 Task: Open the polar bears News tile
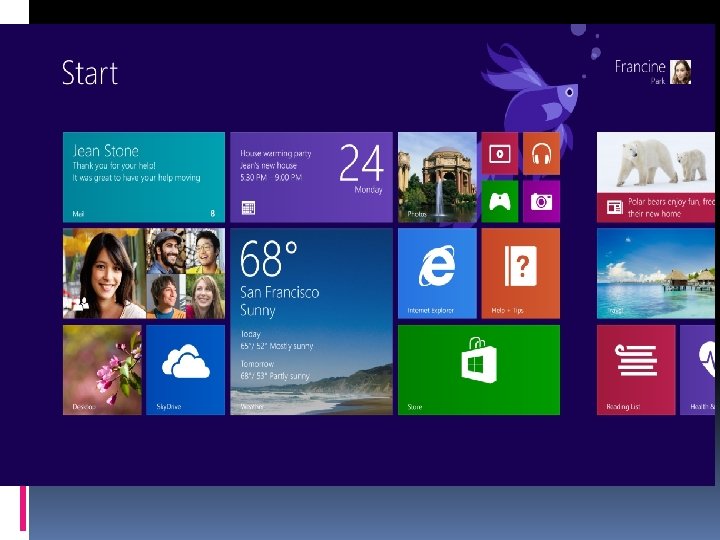coord(656,177)
